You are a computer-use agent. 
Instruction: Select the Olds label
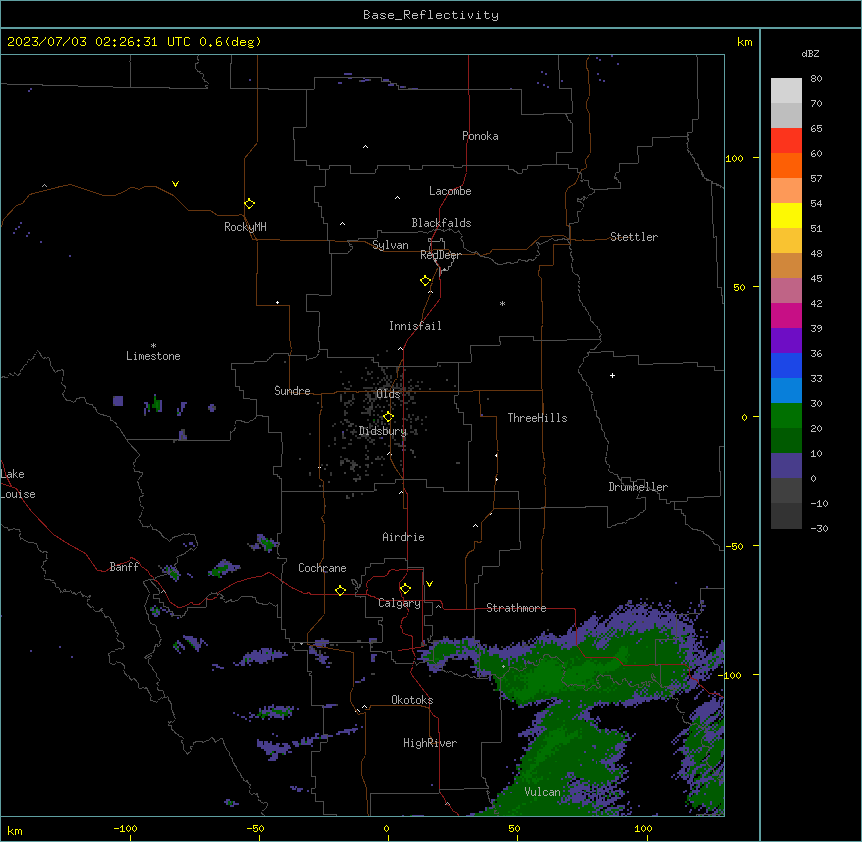(388, 394)
